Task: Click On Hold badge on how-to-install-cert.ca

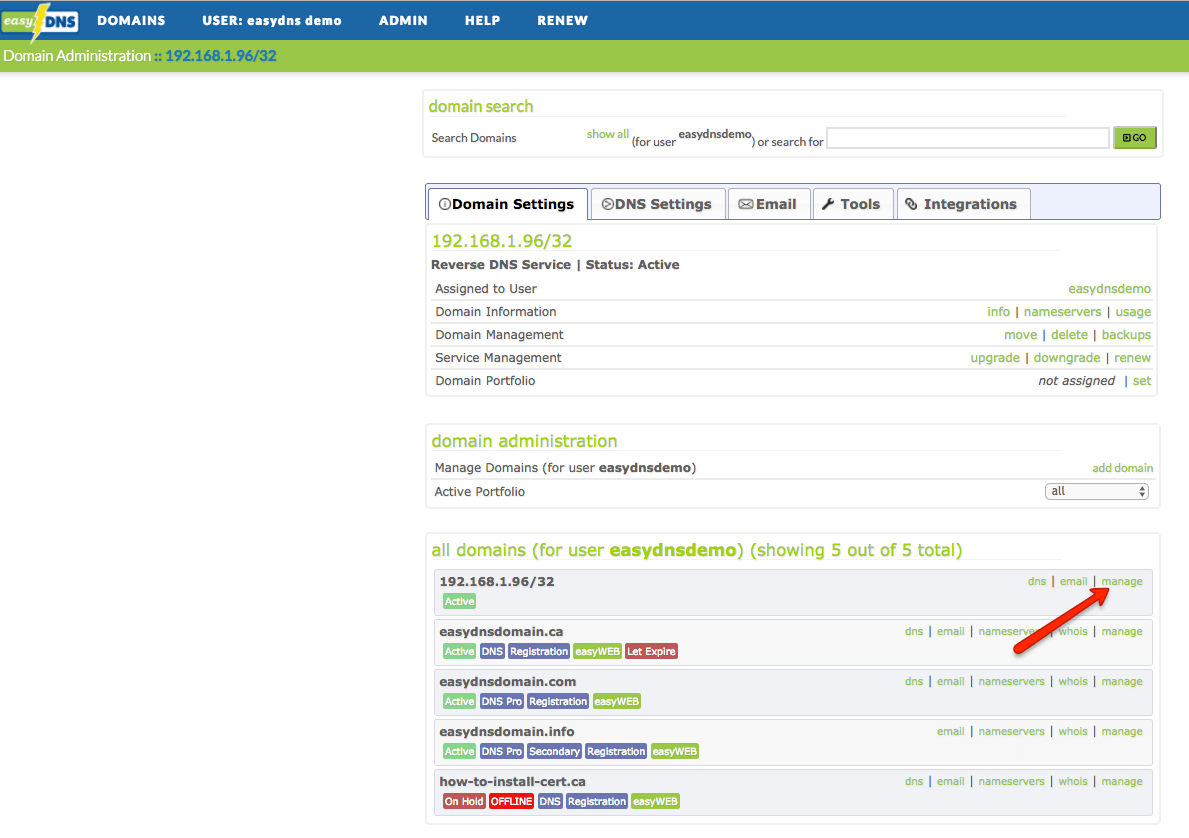Action: pos(463,802)
